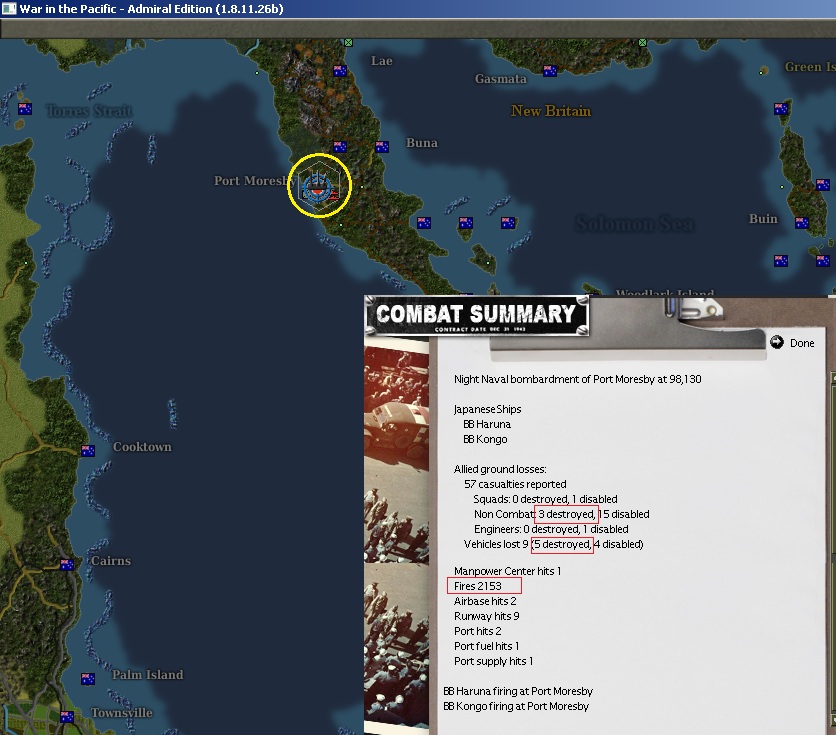Image resolution: width=836 pixels, height=735 pixels.
Task: Click the green crossed marker above Lae
Action: coord(348,42)
